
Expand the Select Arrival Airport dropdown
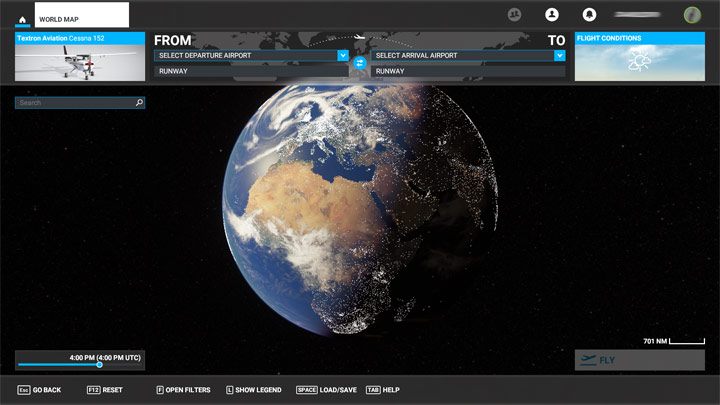pos(559,56)
